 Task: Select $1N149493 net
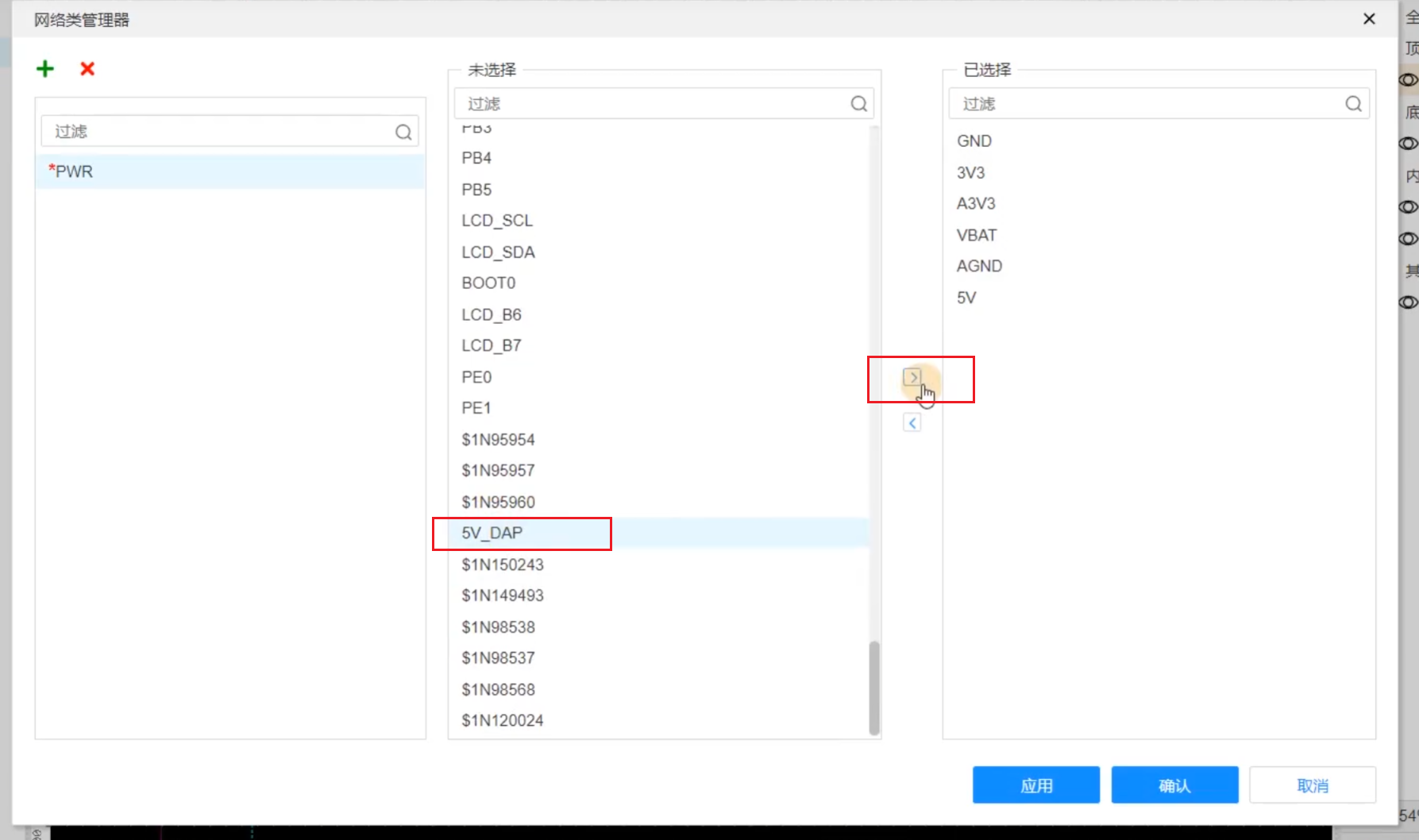click(659, 595)
